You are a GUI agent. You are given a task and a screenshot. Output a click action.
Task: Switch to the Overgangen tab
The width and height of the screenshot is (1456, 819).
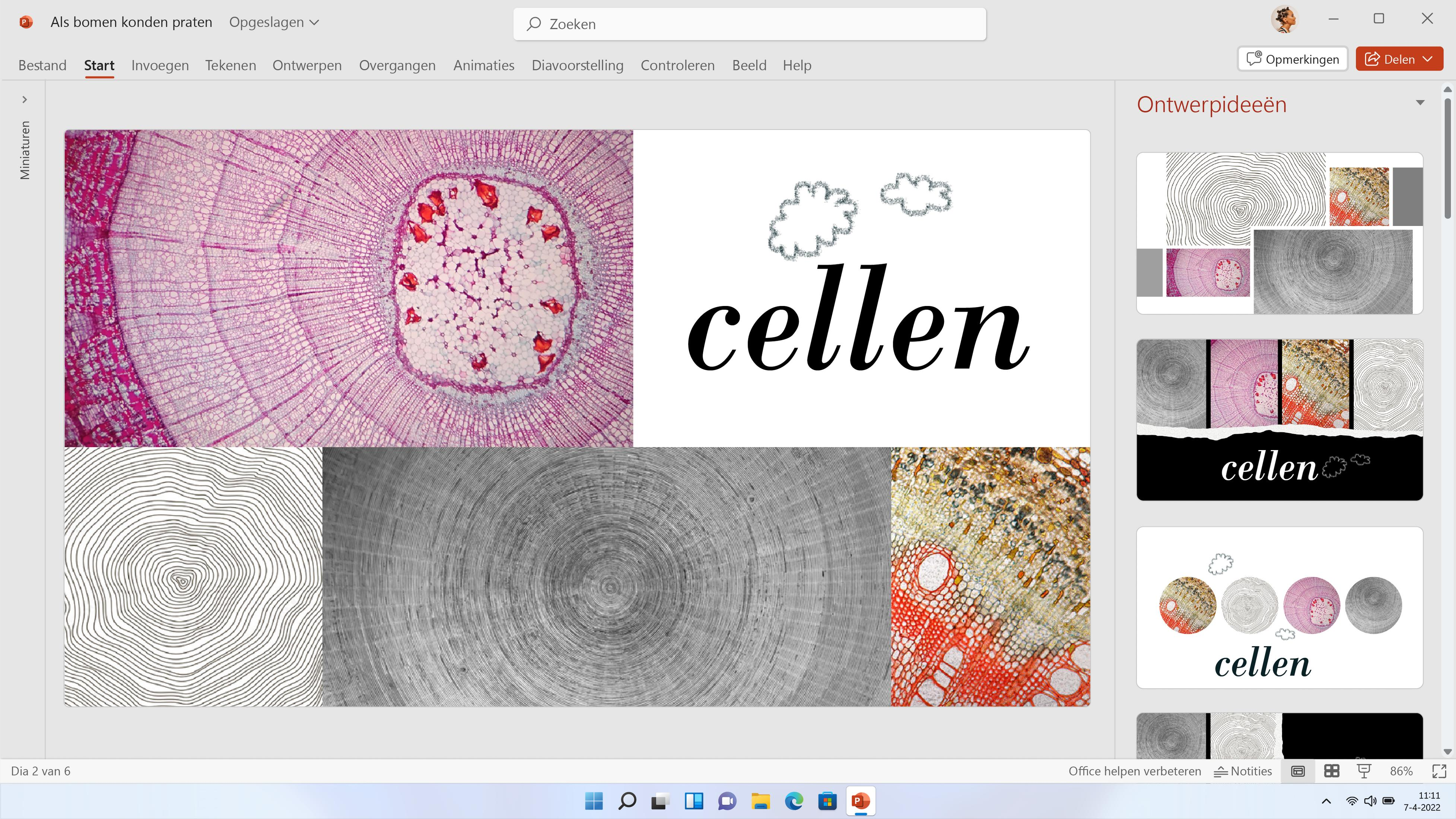point(397,65)
